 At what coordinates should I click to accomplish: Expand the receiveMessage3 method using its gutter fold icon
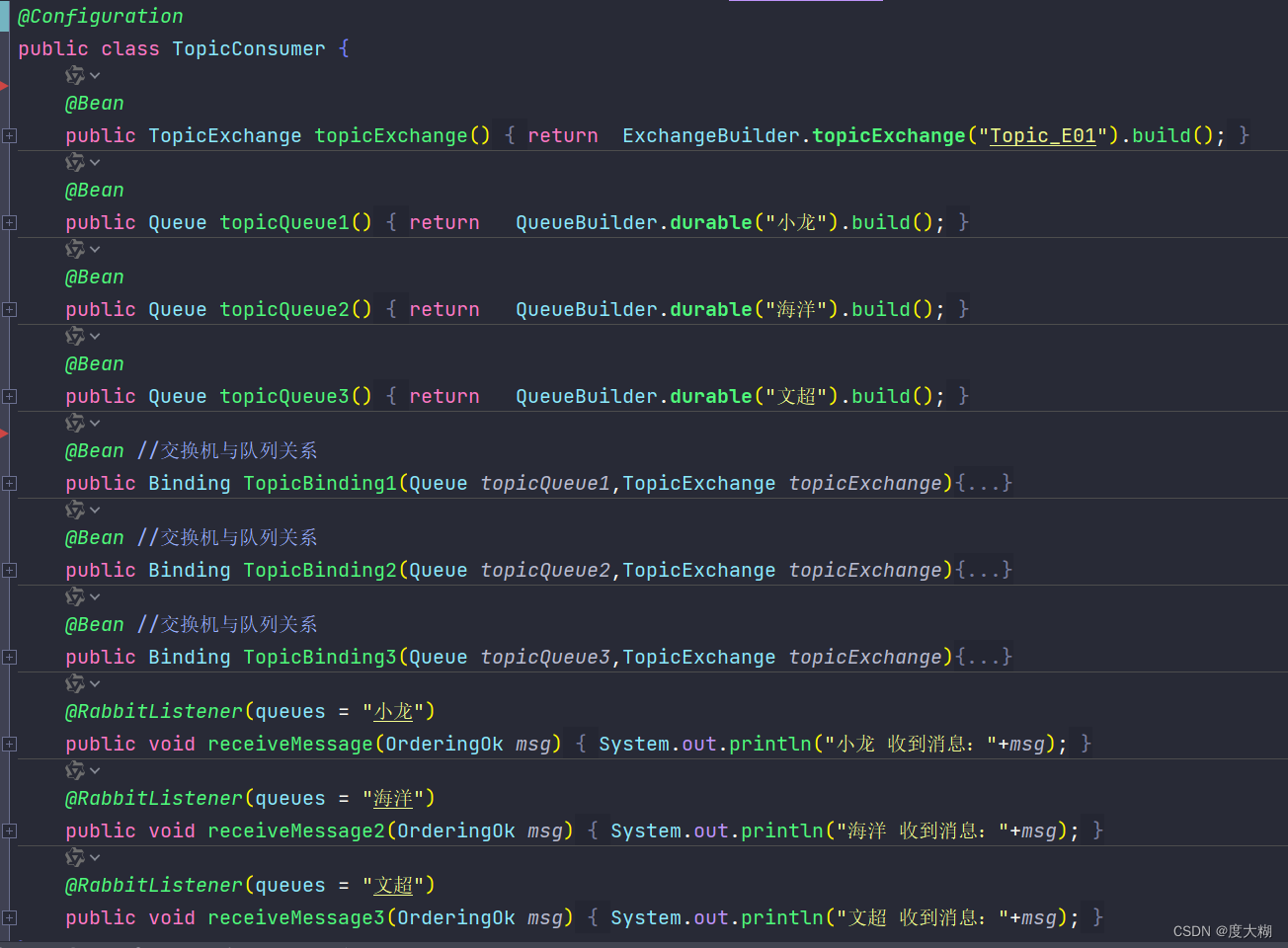point(9,917)
